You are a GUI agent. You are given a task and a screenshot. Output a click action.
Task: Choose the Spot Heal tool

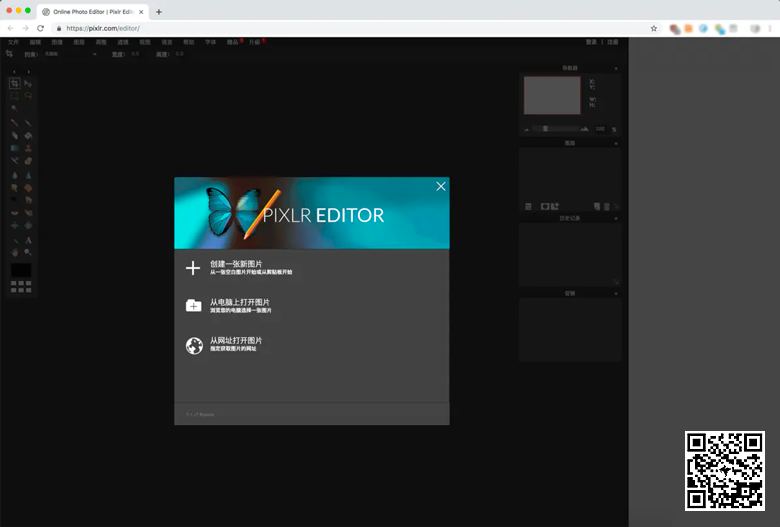click(28, 212)
